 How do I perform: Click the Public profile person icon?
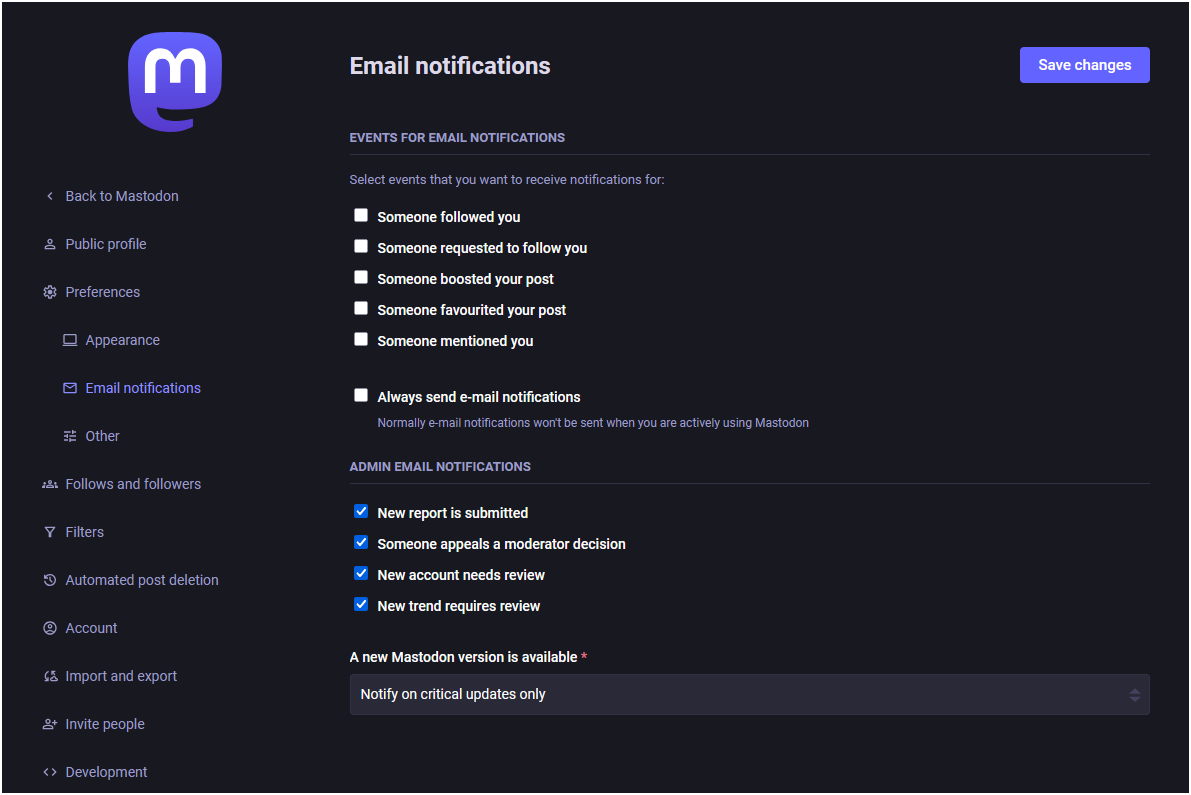coord(50,244)
